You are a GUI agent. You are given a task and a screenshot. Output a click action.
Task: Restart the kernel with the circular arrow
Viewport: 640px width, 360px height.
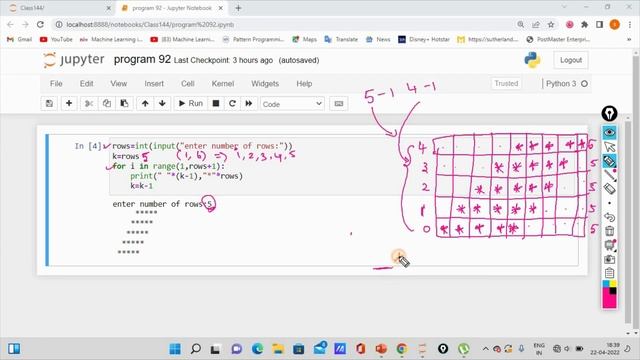[232, 104]
